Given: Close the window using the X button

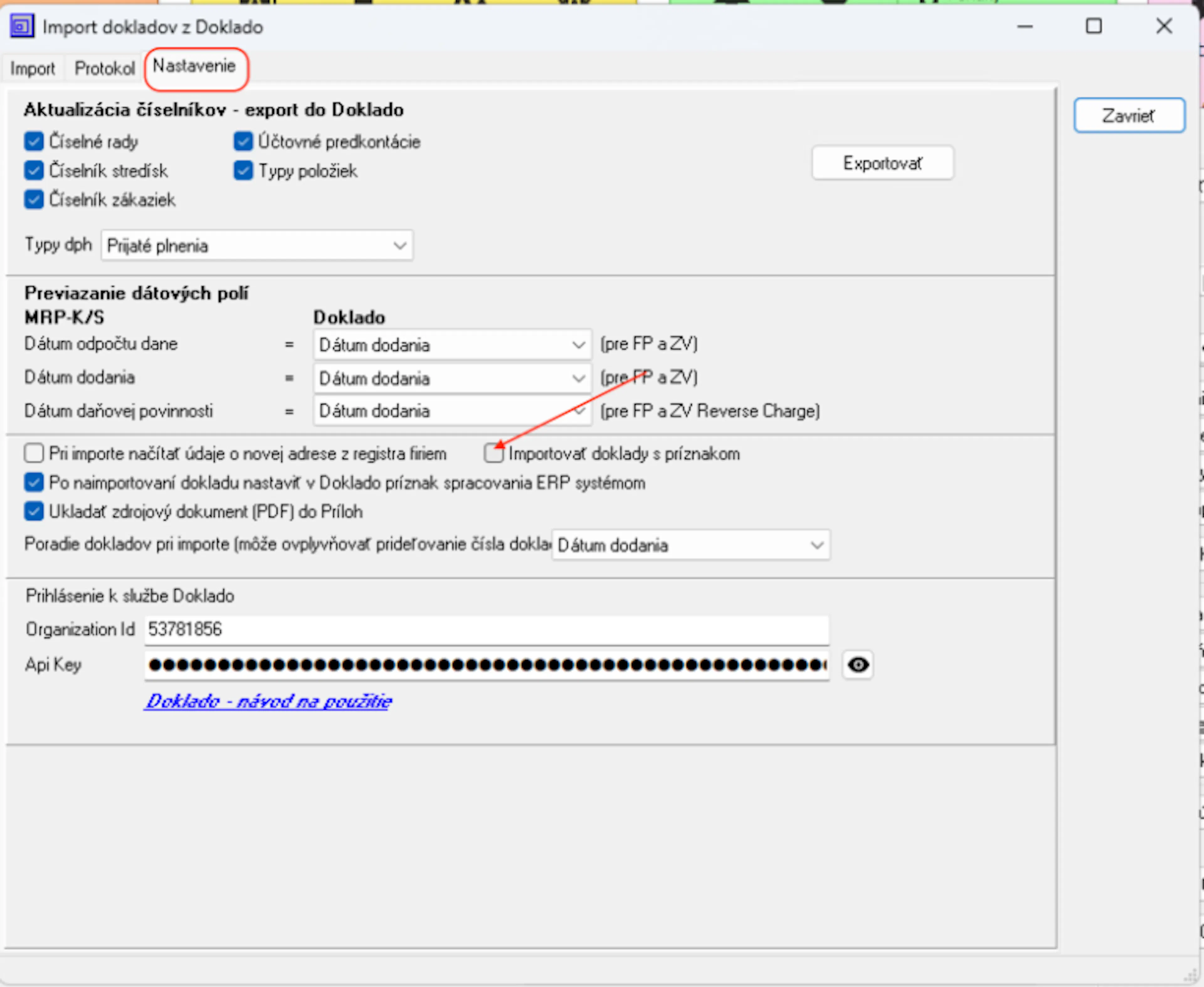Looking at the screenshot, I should (1164, 26).
